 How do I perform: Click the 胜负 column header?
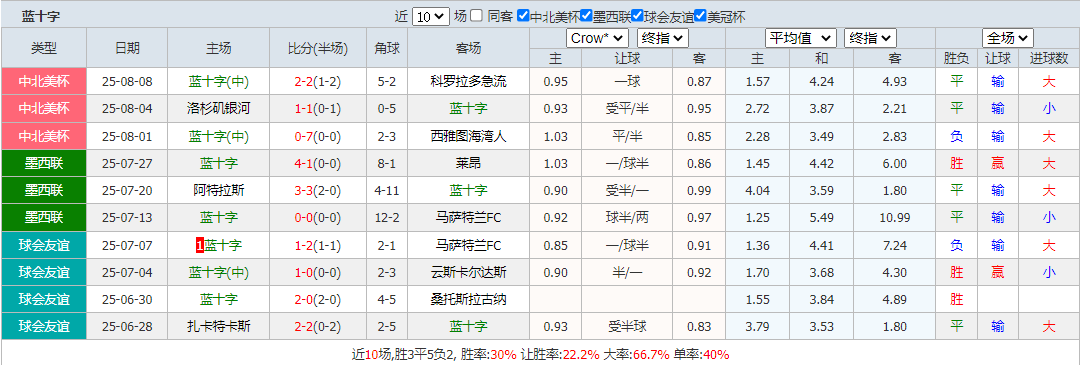[957, 59]
